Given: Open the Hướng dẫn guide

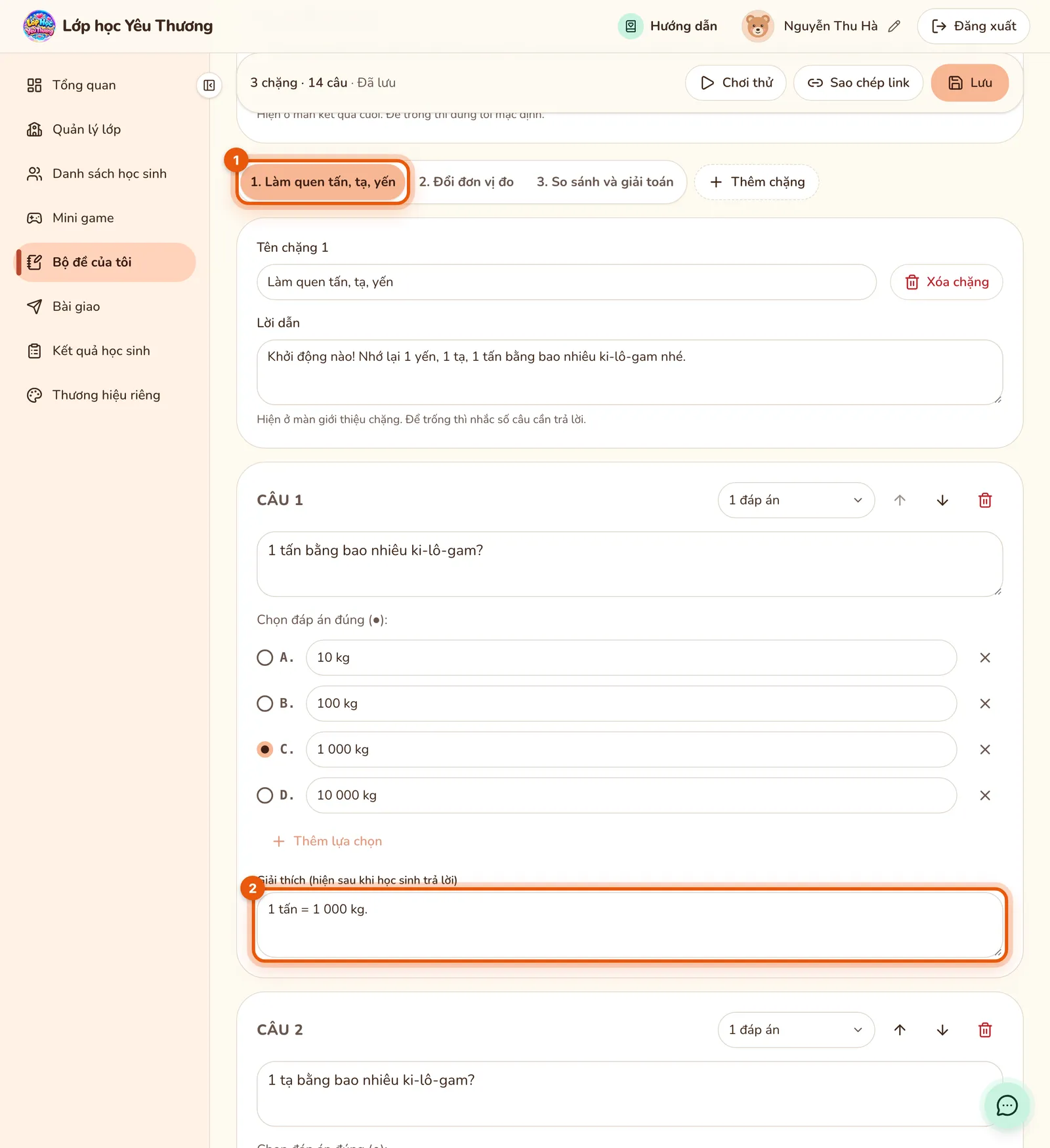Looking at the screenshot, I should pos(668,26).
